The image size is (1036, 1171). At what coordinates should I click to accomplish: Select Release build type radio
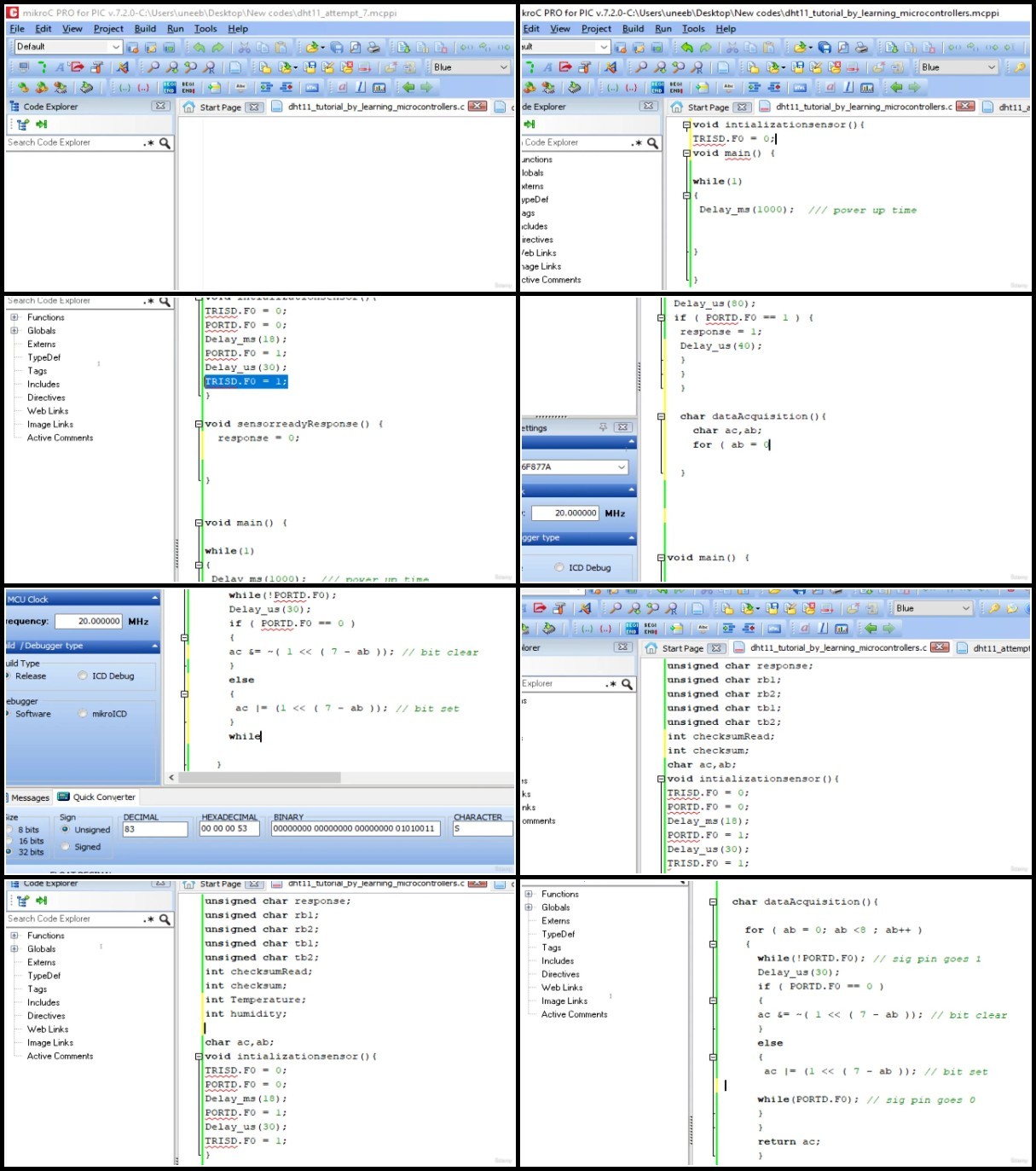[9, 675]
